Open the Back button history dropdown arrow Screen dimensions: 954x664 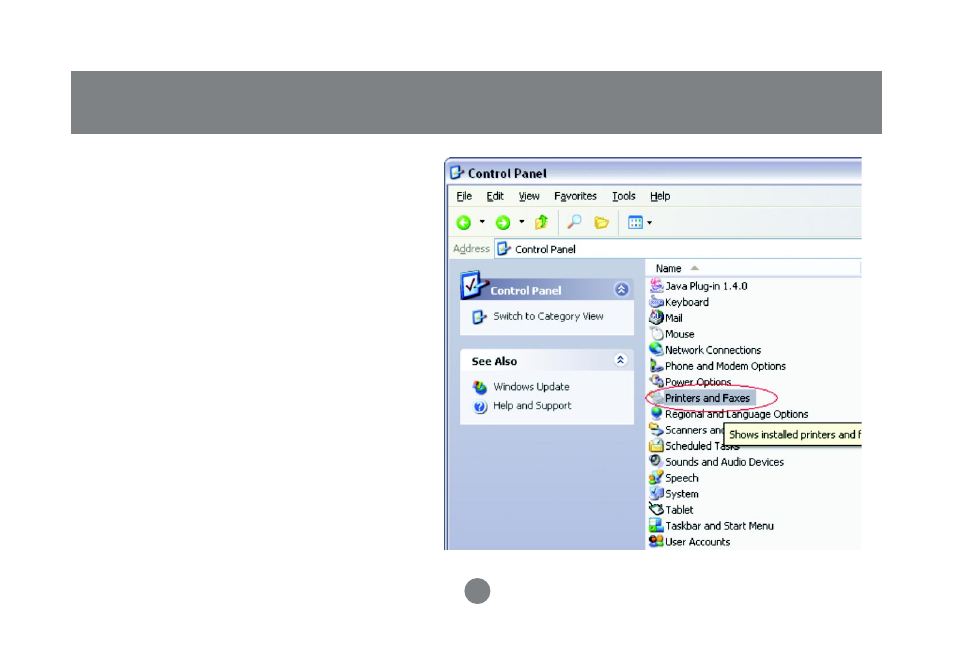click(482, 222)
